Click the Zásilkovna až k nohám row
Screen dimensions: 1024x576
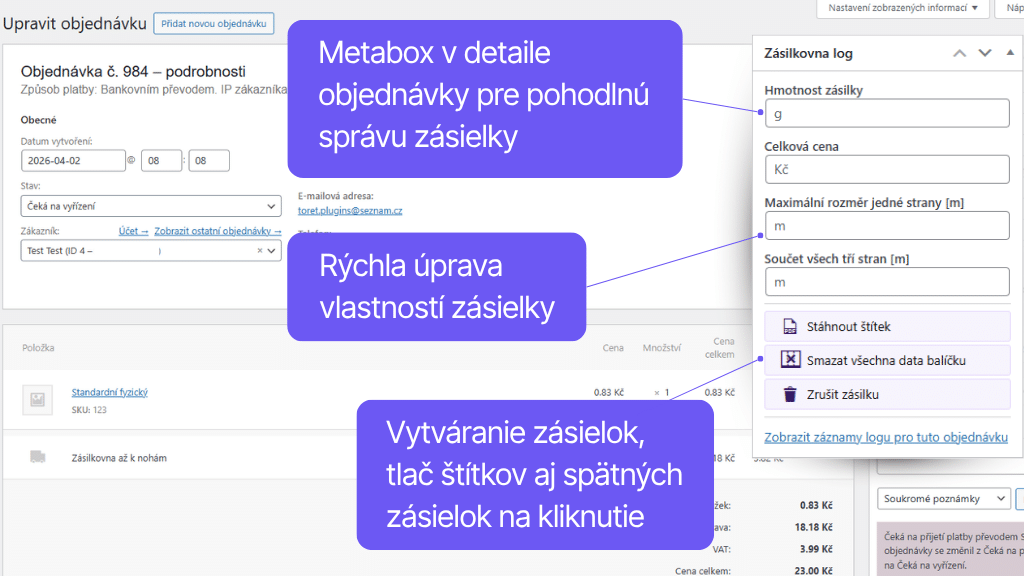click(x=119, y=458)
